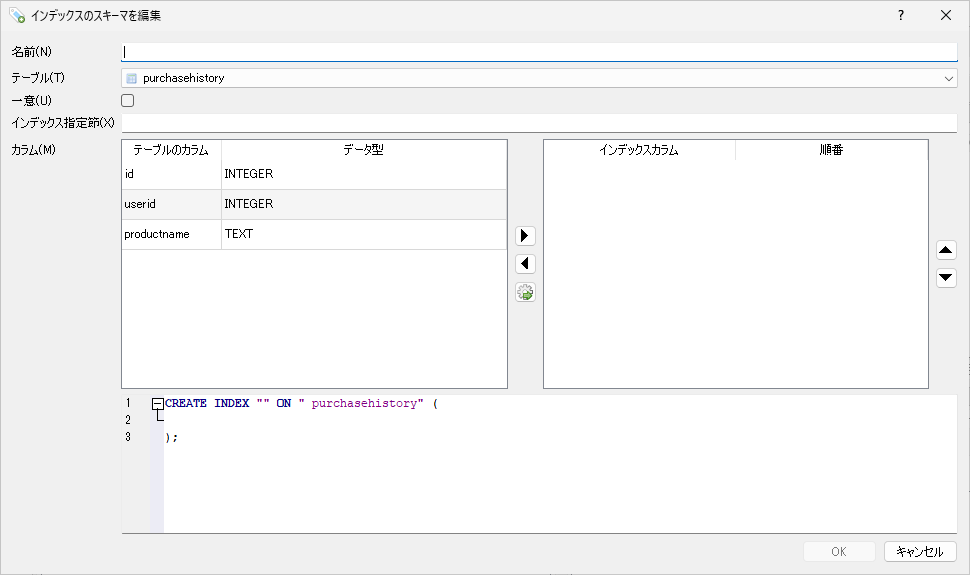Viewport: 970px width, 575px height.
Task: Click the add column to index right-arrow button
Action: coord(525,236)
